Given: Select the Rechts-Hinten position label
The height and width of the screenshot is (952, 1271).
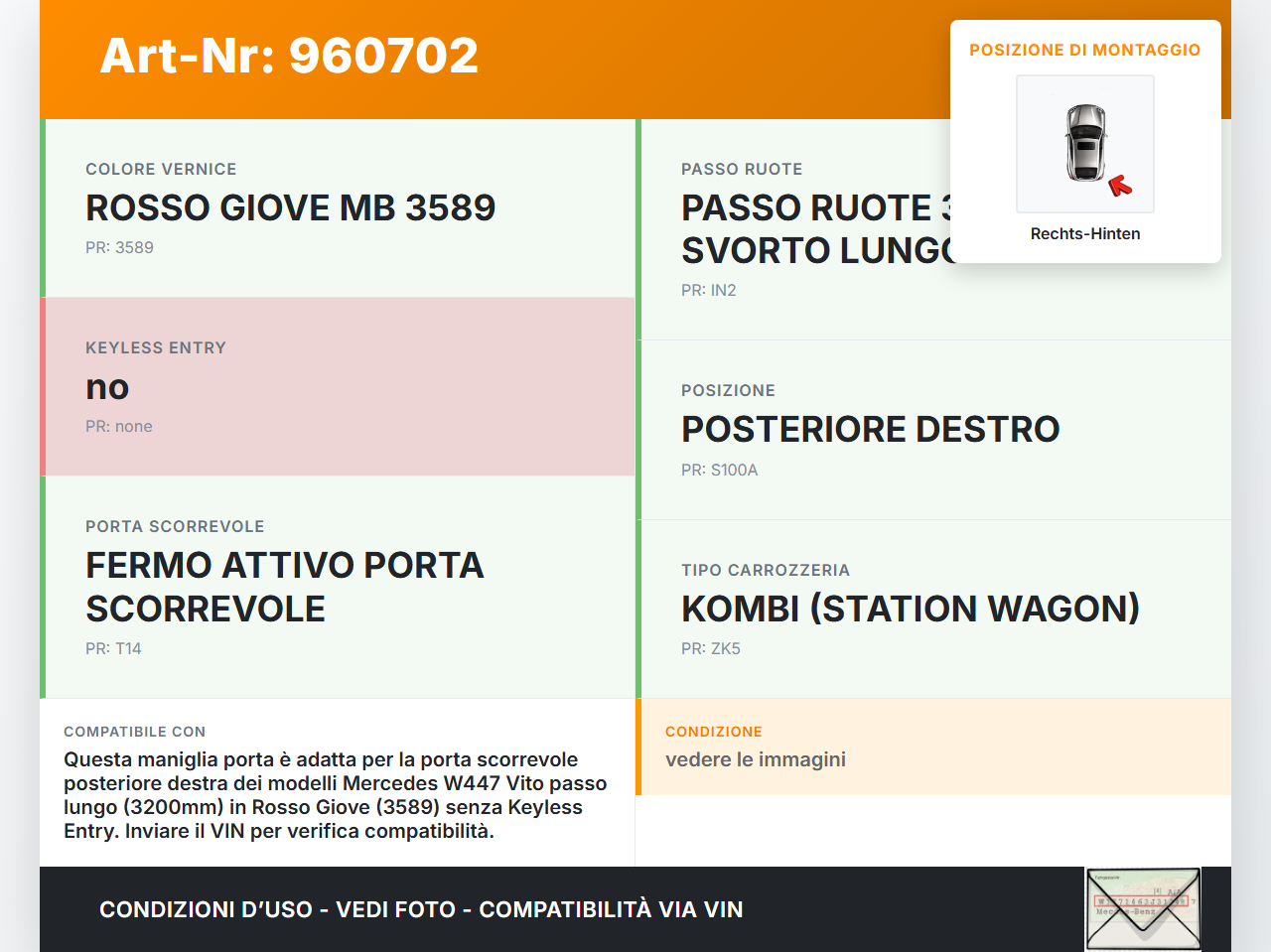Looking at the screenshot, I should coord(1085,233).
